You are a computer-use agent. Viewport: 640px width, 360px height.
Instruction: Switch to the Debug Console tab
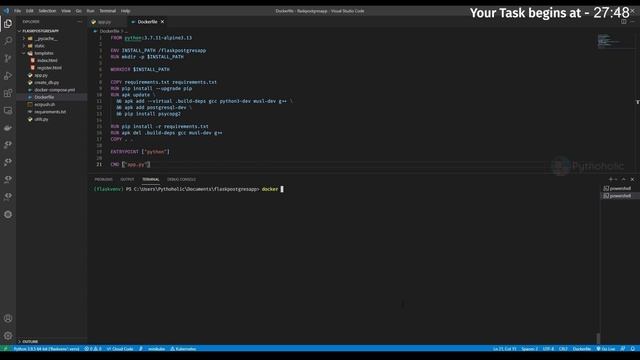pyautogui.click(x=181, y=179)
